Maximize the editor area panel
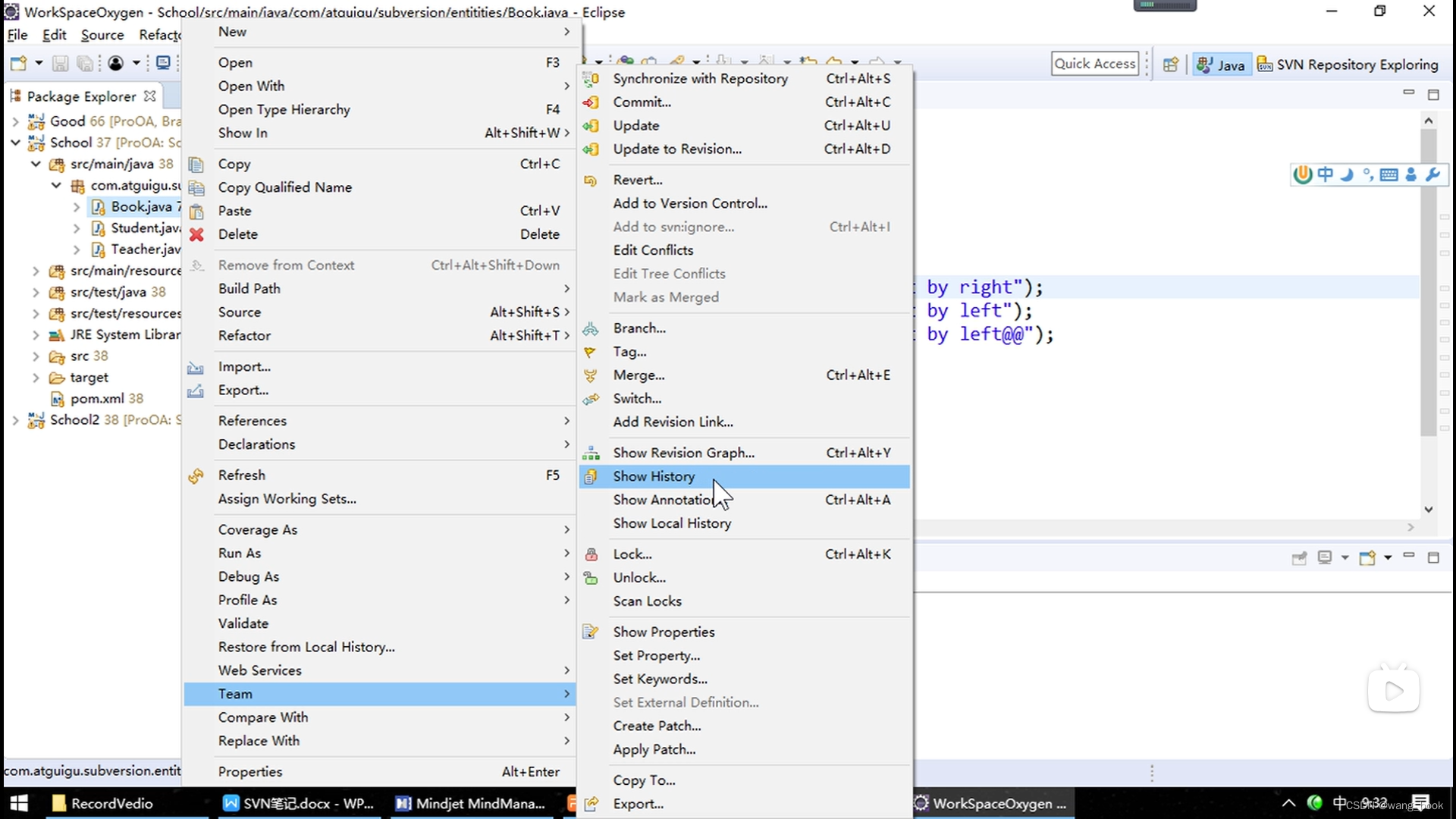Viewport: 1456px width, 819px height. [x=1433, y=94]
